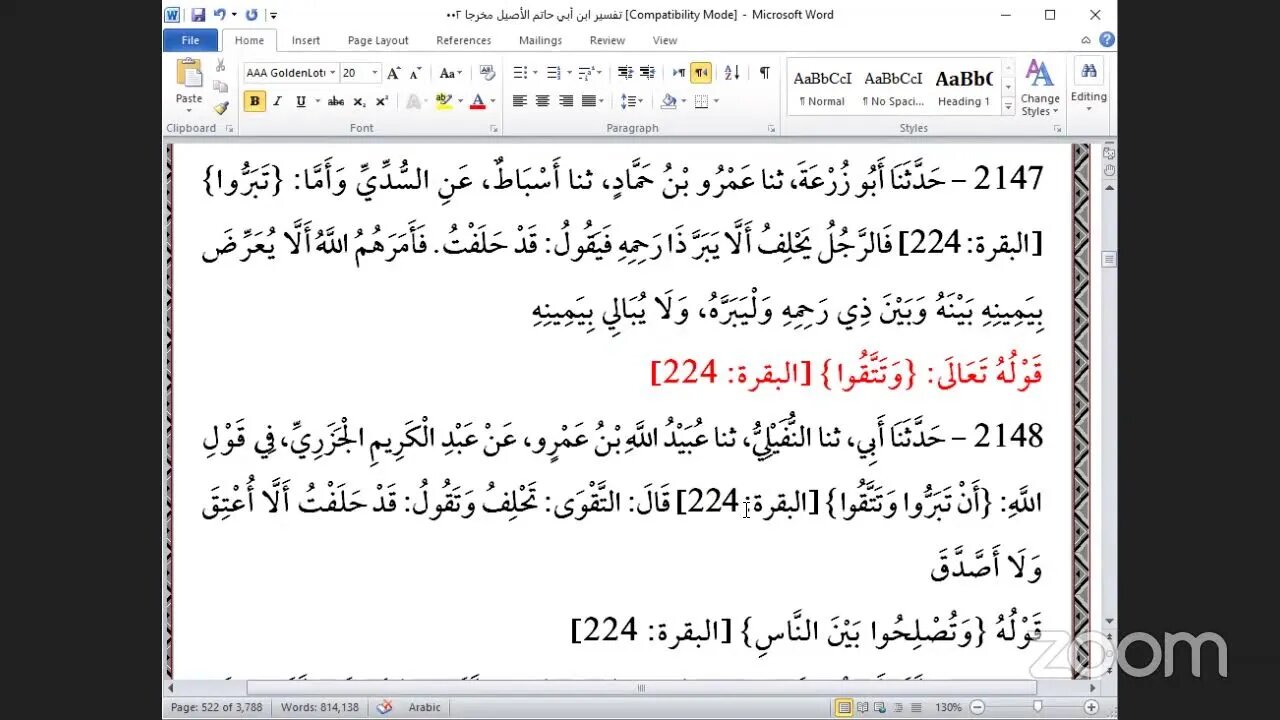This screenshot has width=1280, height=720.
Task: Open the Customize Quick Access Toolbar menu
Action: (x=274, y=15)
